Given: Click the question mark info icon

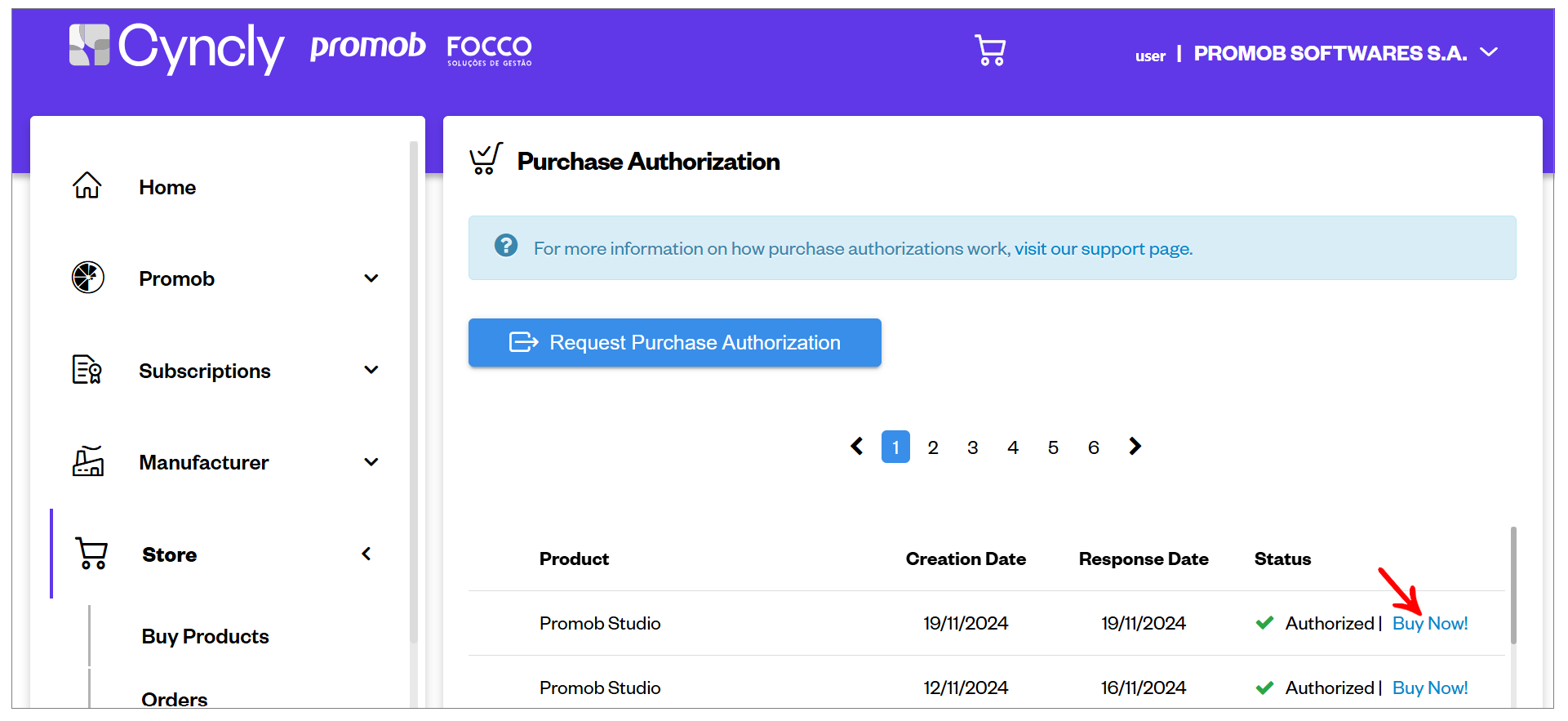Looking at the screenshot, I should click(x=506, y=246).
